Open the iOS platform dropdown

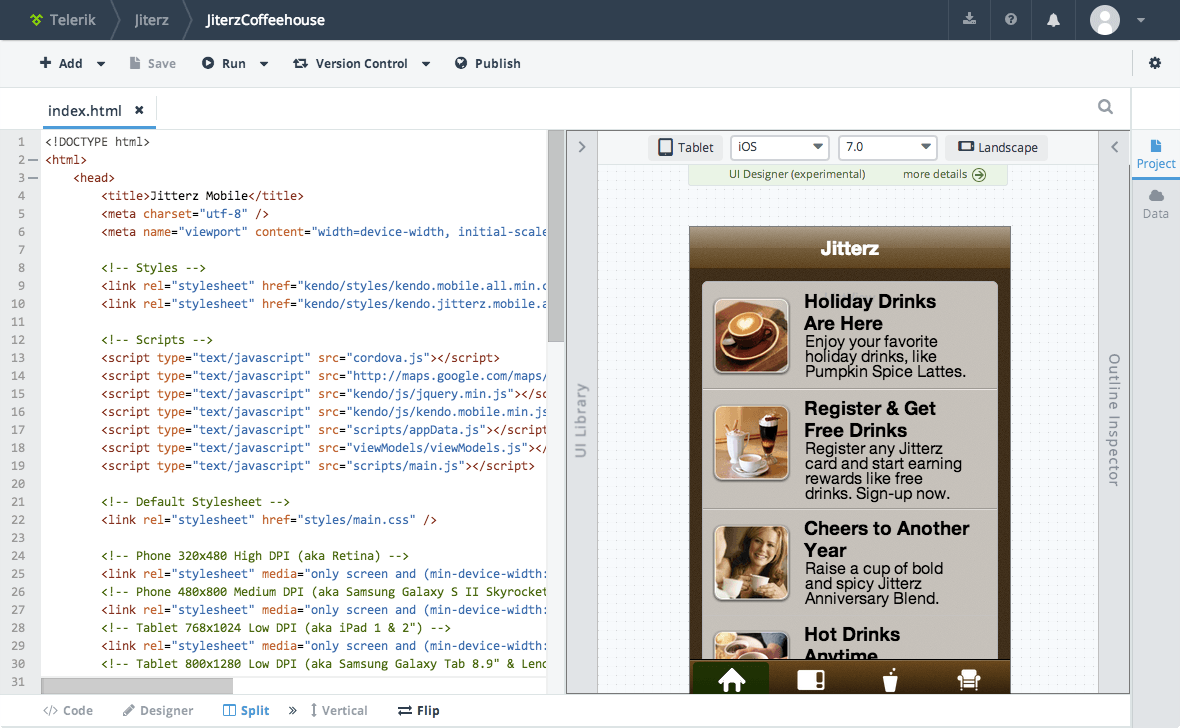780,148
